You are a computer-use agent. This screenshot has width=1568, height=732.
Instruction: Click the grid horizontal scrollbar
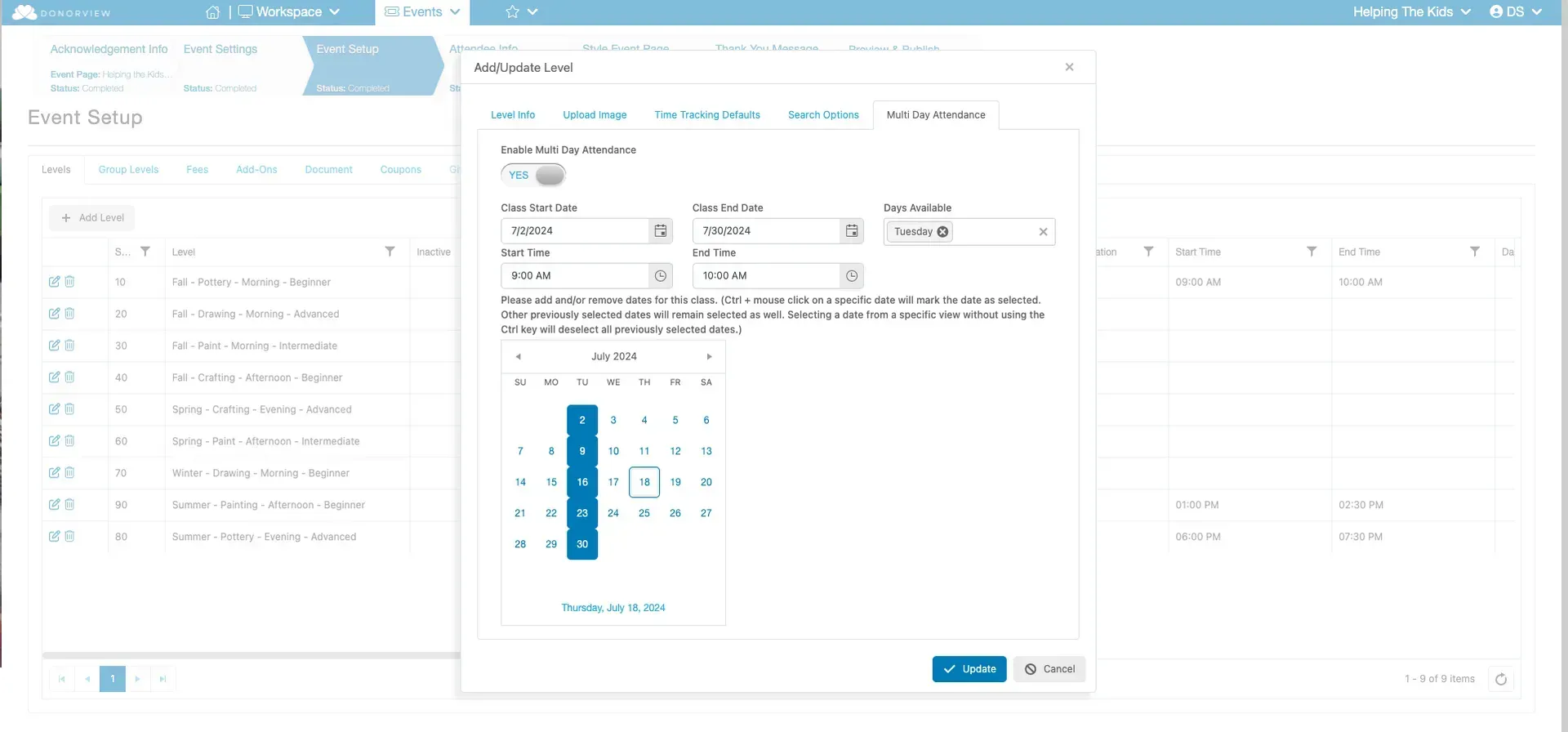coord(252,655)
